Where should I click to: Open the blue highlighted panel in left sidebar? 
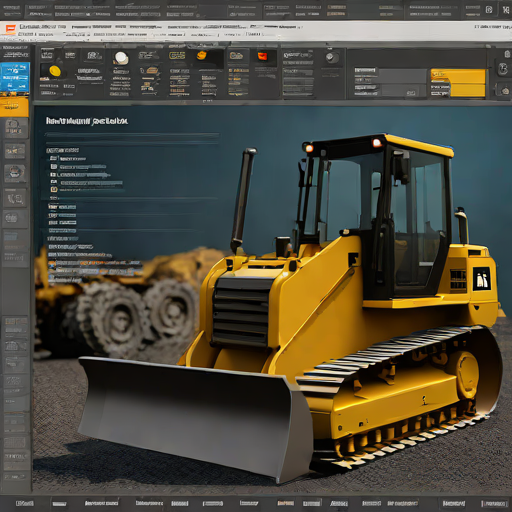(15, 77)
